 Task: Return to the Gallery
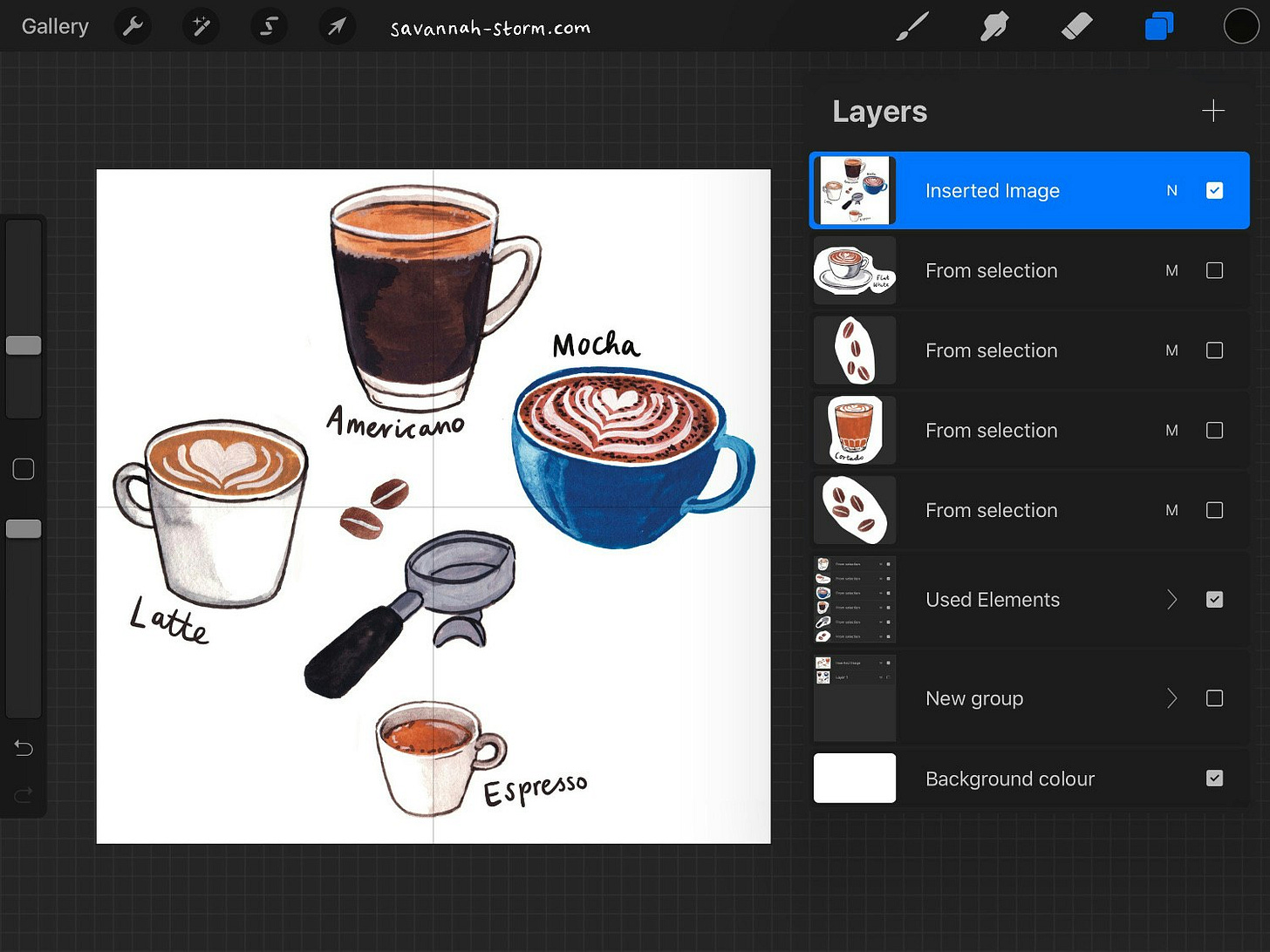pyautogui.click(x=54, y=26)
